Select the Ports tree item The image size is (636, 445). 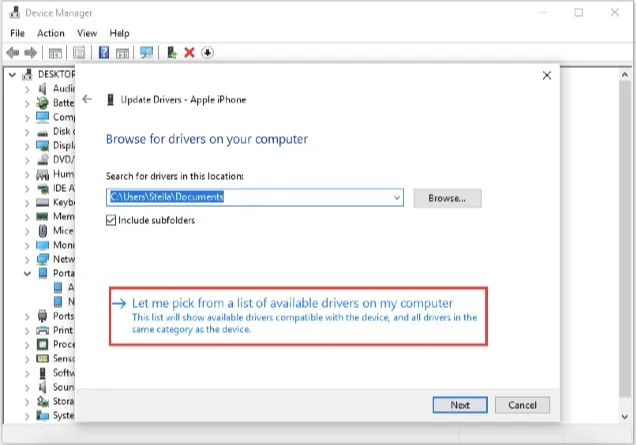pos(63,316)
